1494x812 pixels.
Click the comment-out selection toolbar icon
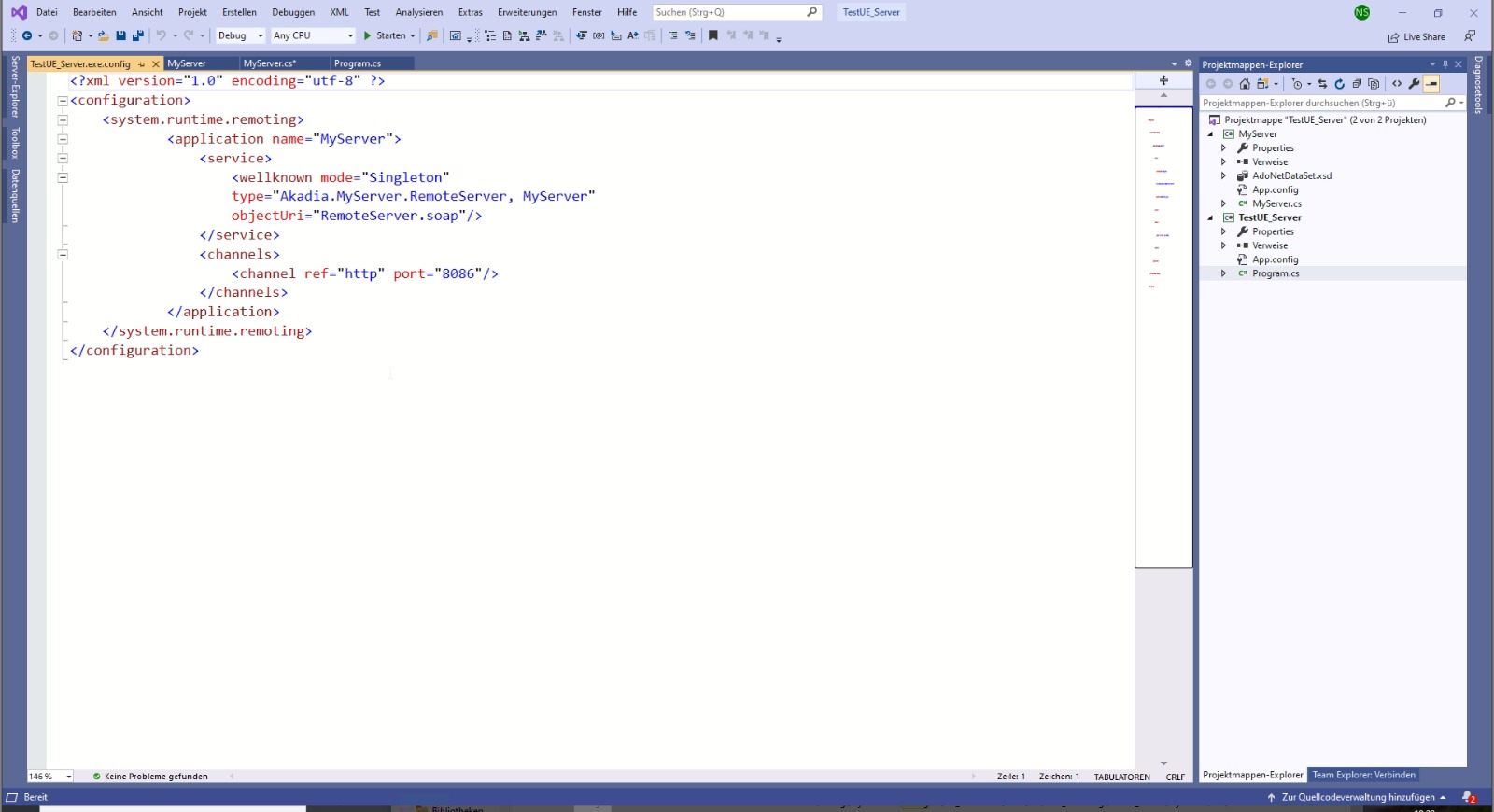[673, 35]
